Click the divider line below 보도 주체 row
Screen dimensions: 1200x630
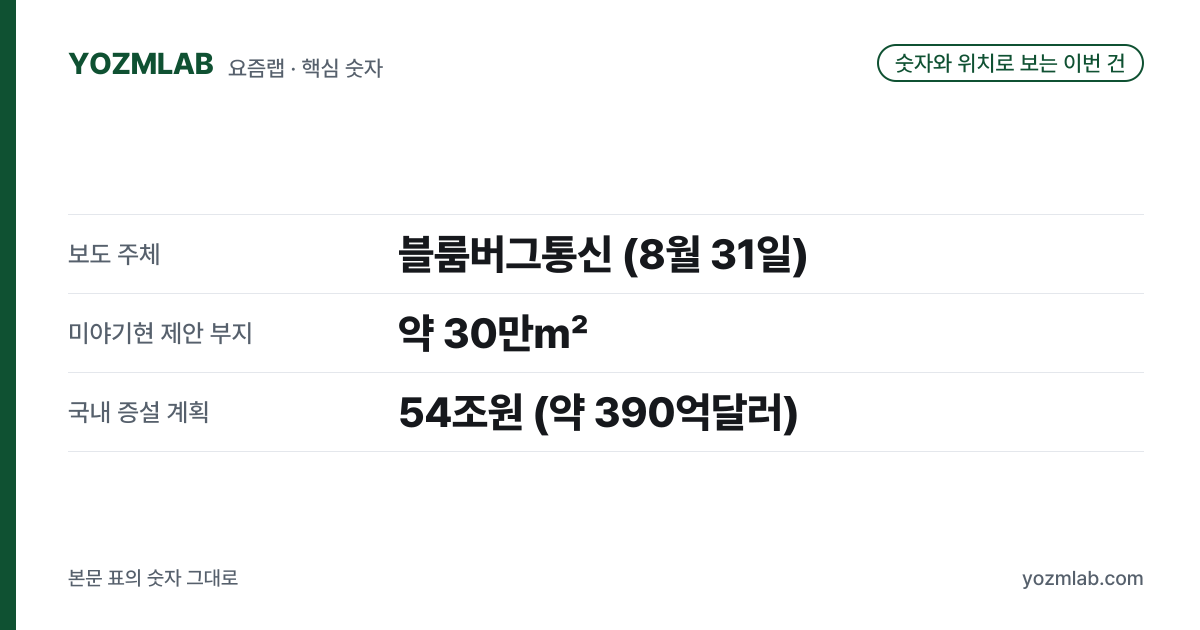pyautogui.click(x=606, y=293)
